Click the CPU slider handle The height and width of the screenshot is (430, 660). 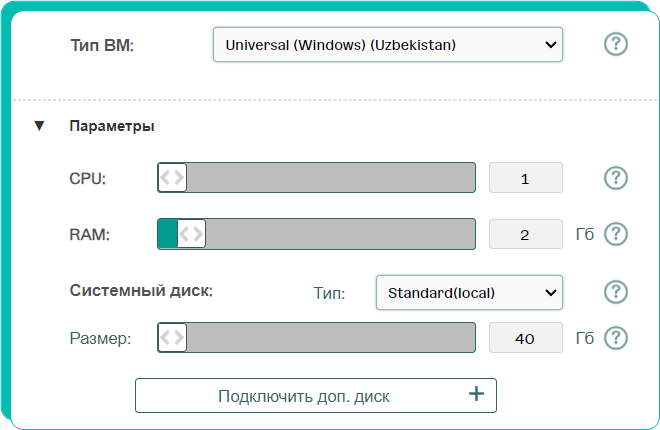[173, 178]
